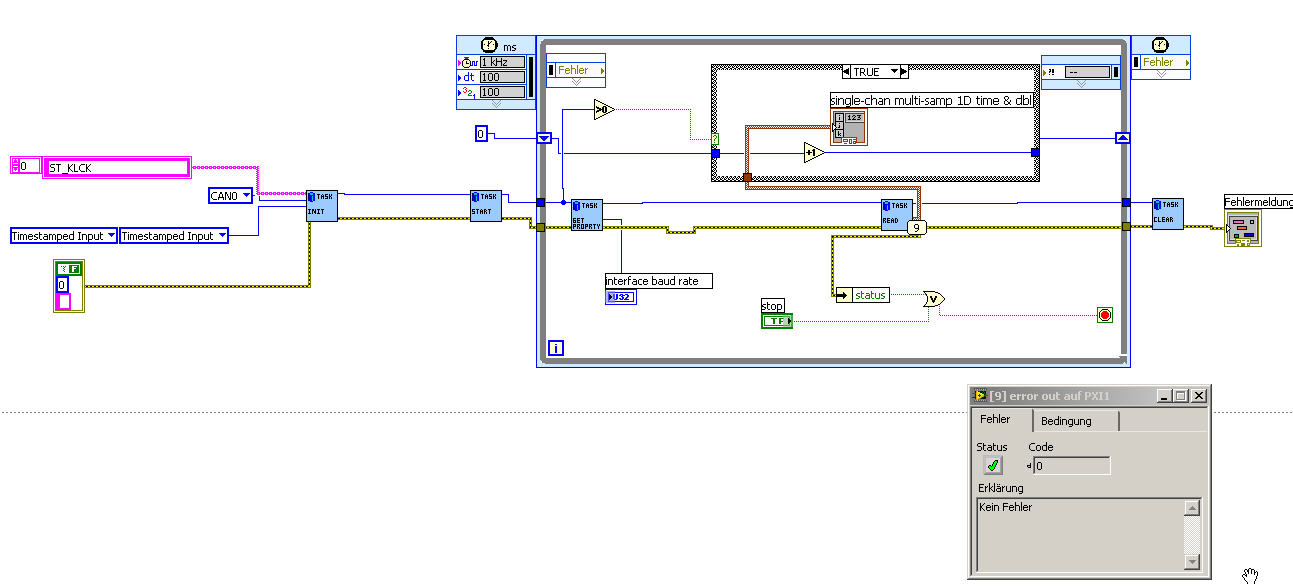
Task: Open the first Timestamped Input dropdown
Action: click(64, 236)
